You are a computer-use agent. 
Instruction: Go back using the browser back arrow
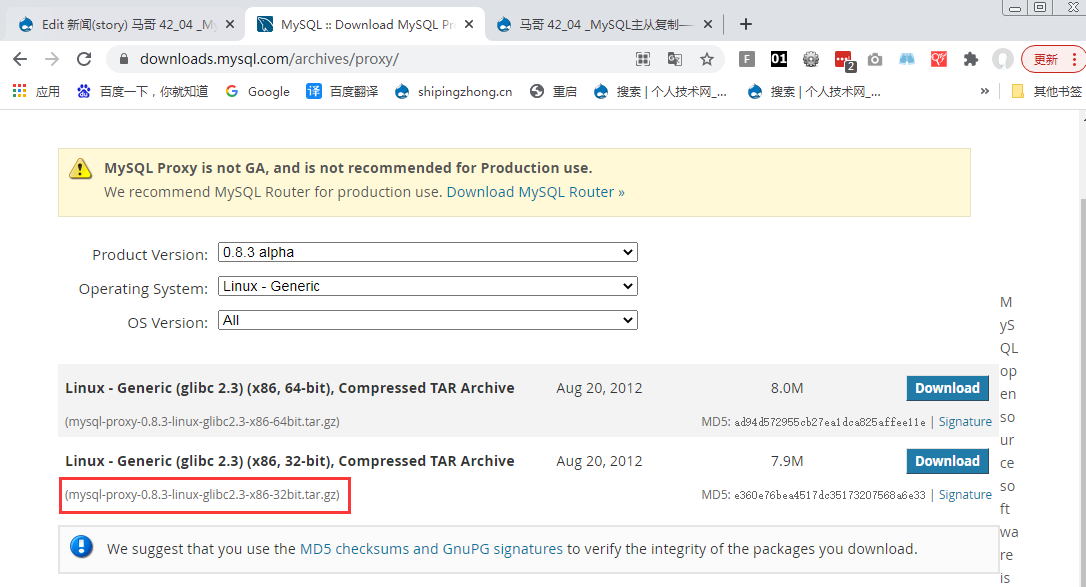(20, 60)
